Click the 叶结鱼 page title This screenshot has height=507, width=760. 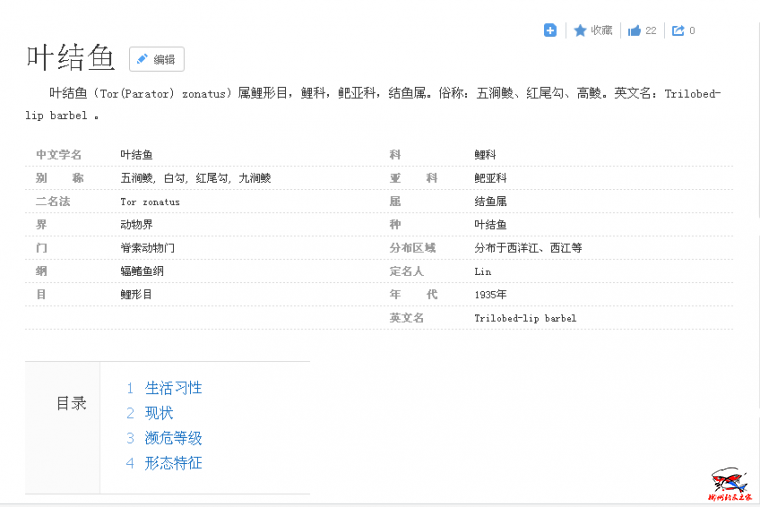click(x=70, y=58)
